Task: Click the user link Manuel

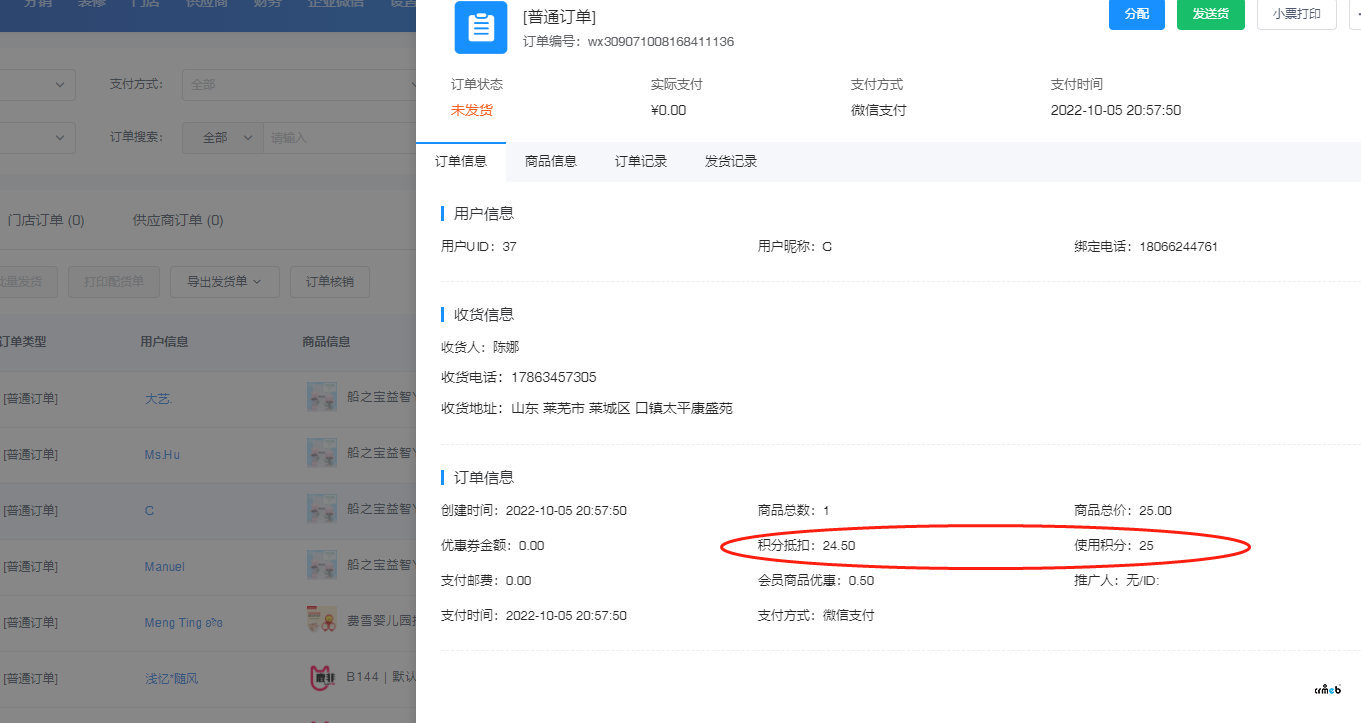Action: coord(164,566)
